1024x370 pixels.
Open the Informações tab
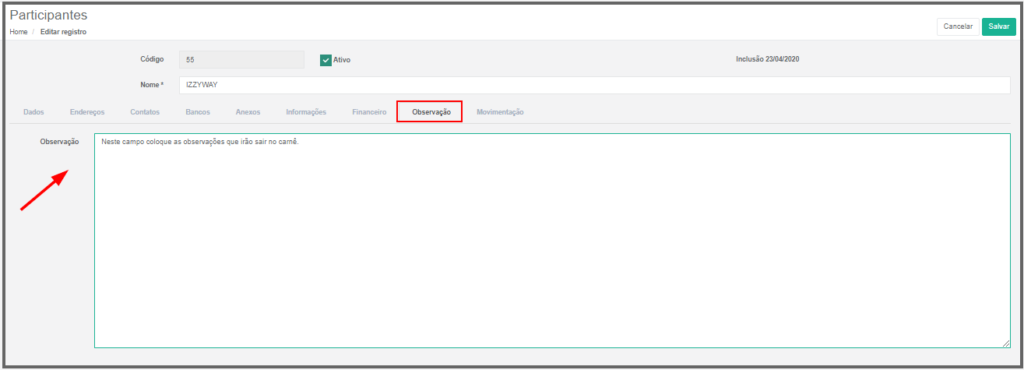[x=306, y=112]
